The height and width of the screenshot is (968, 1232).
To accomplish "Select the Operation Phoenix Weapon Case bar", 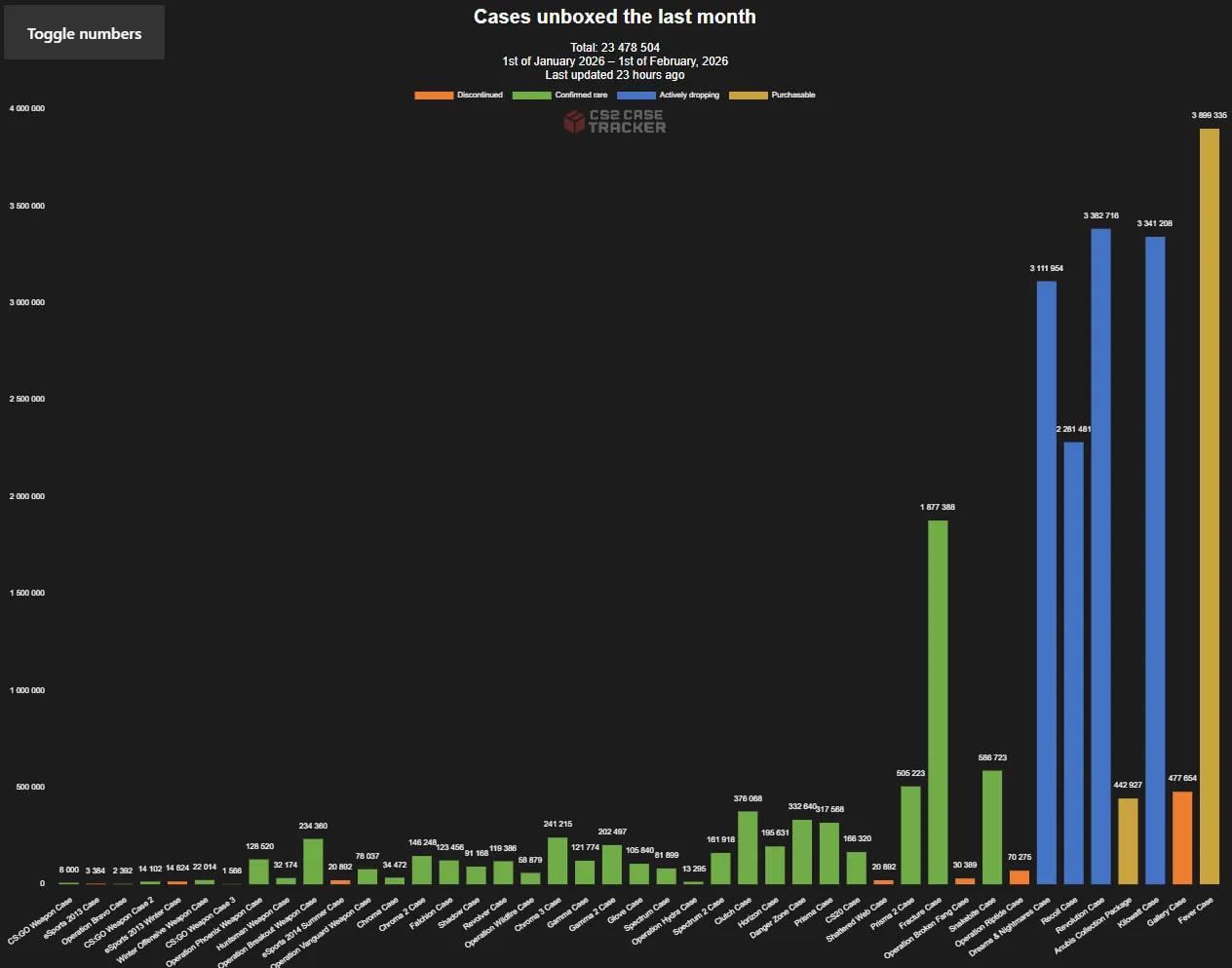I will (x=258, y=871).
